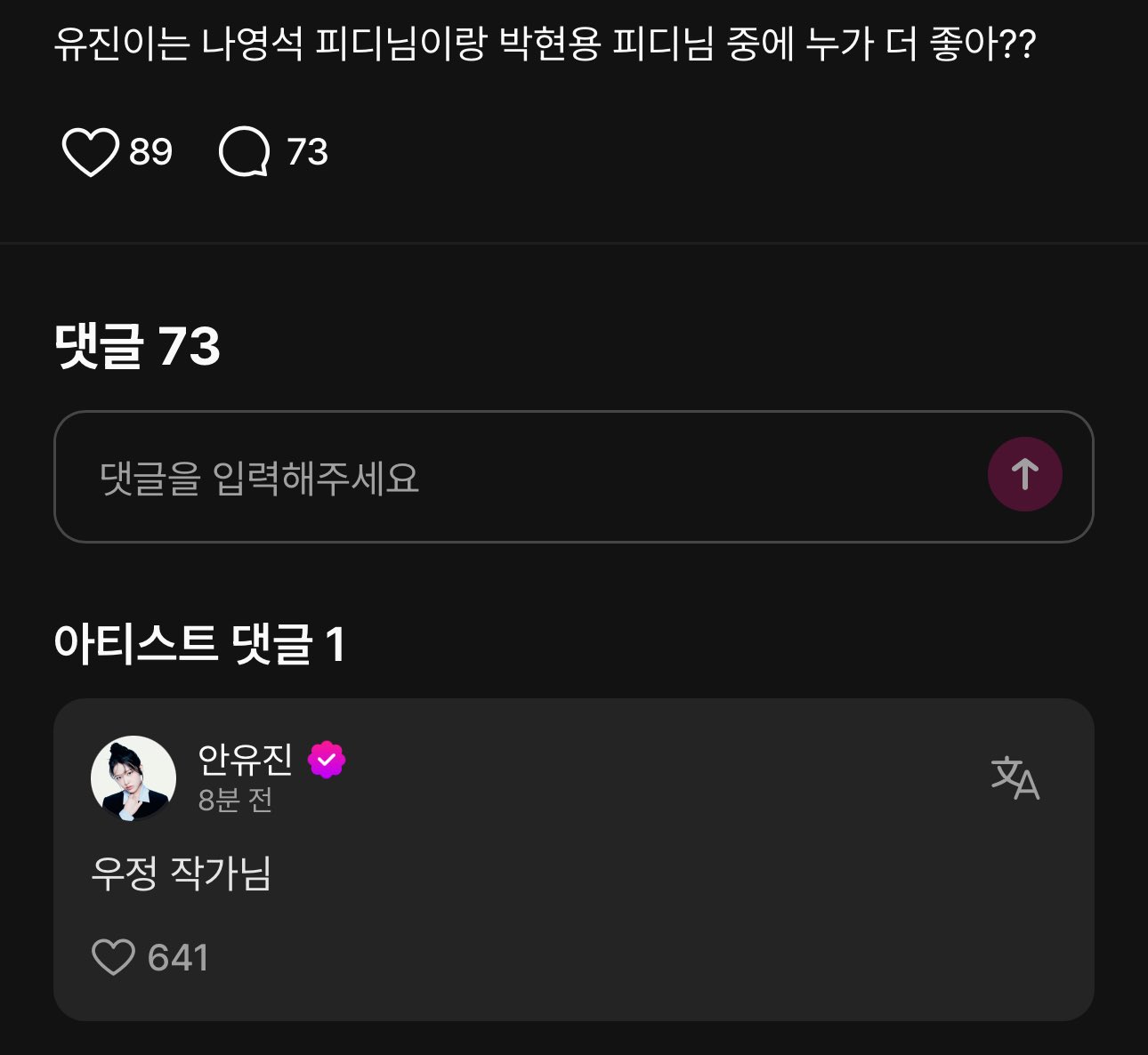The height and width of the screenshot is (1055, 1148).
Task: Open 안유진's profile picture
Action: (133, 778)
